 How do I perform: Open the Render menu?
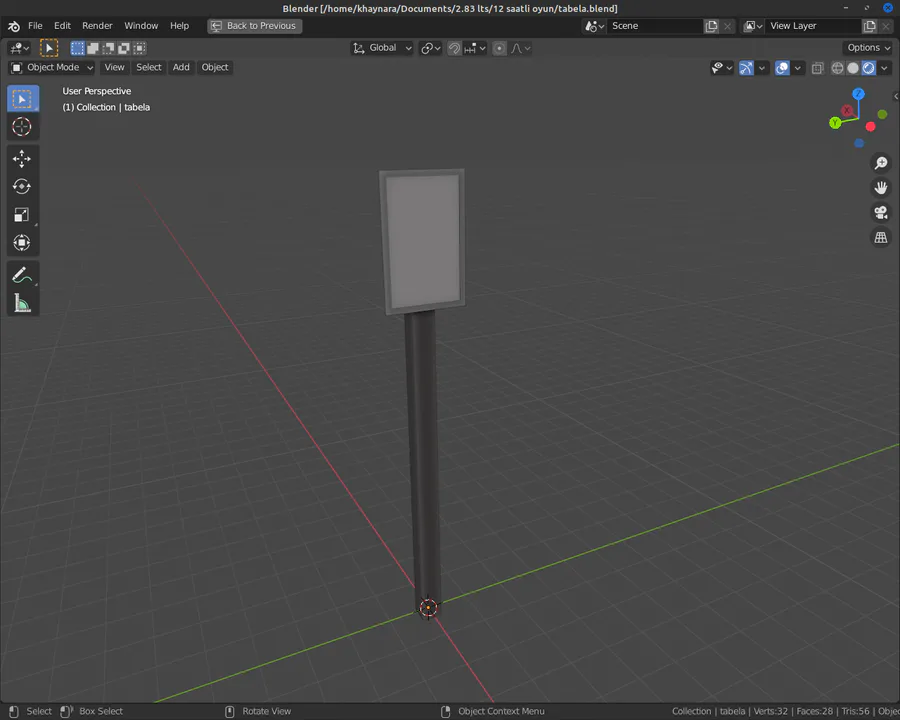point(97,26)
